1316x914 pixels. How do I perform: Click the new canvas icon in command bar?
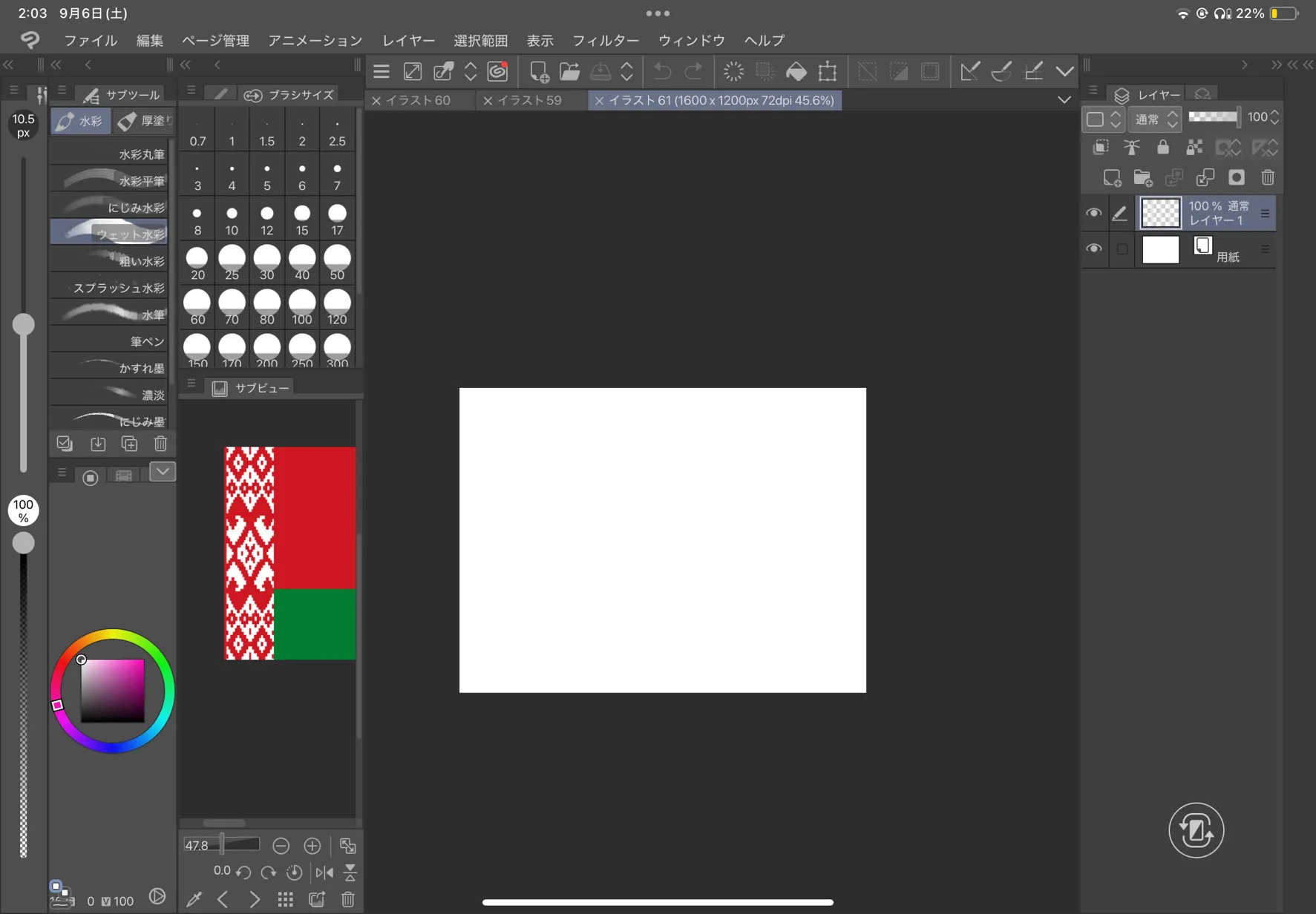[539, 71]
